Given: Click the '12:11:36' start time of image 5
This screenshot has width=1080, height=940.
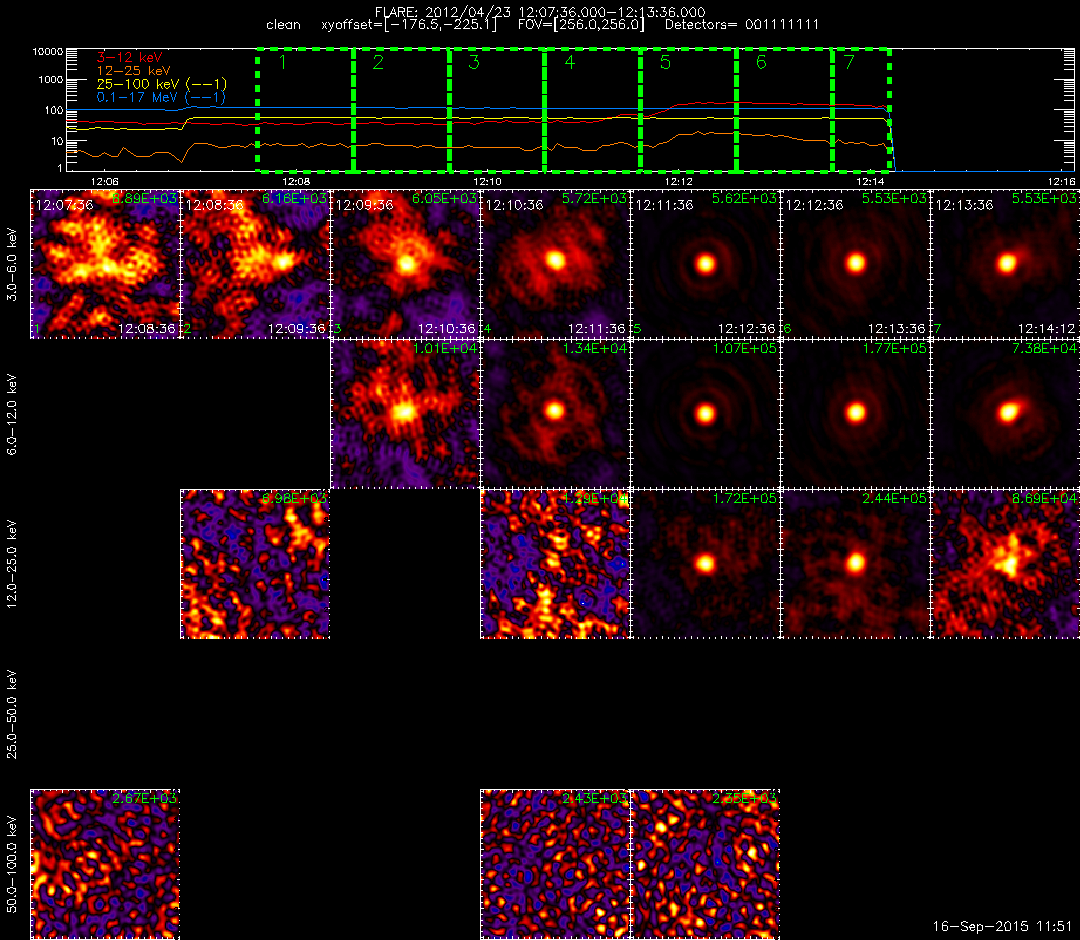Looking at the screenshot, I should pyautogui.click(x=665, y=205).
